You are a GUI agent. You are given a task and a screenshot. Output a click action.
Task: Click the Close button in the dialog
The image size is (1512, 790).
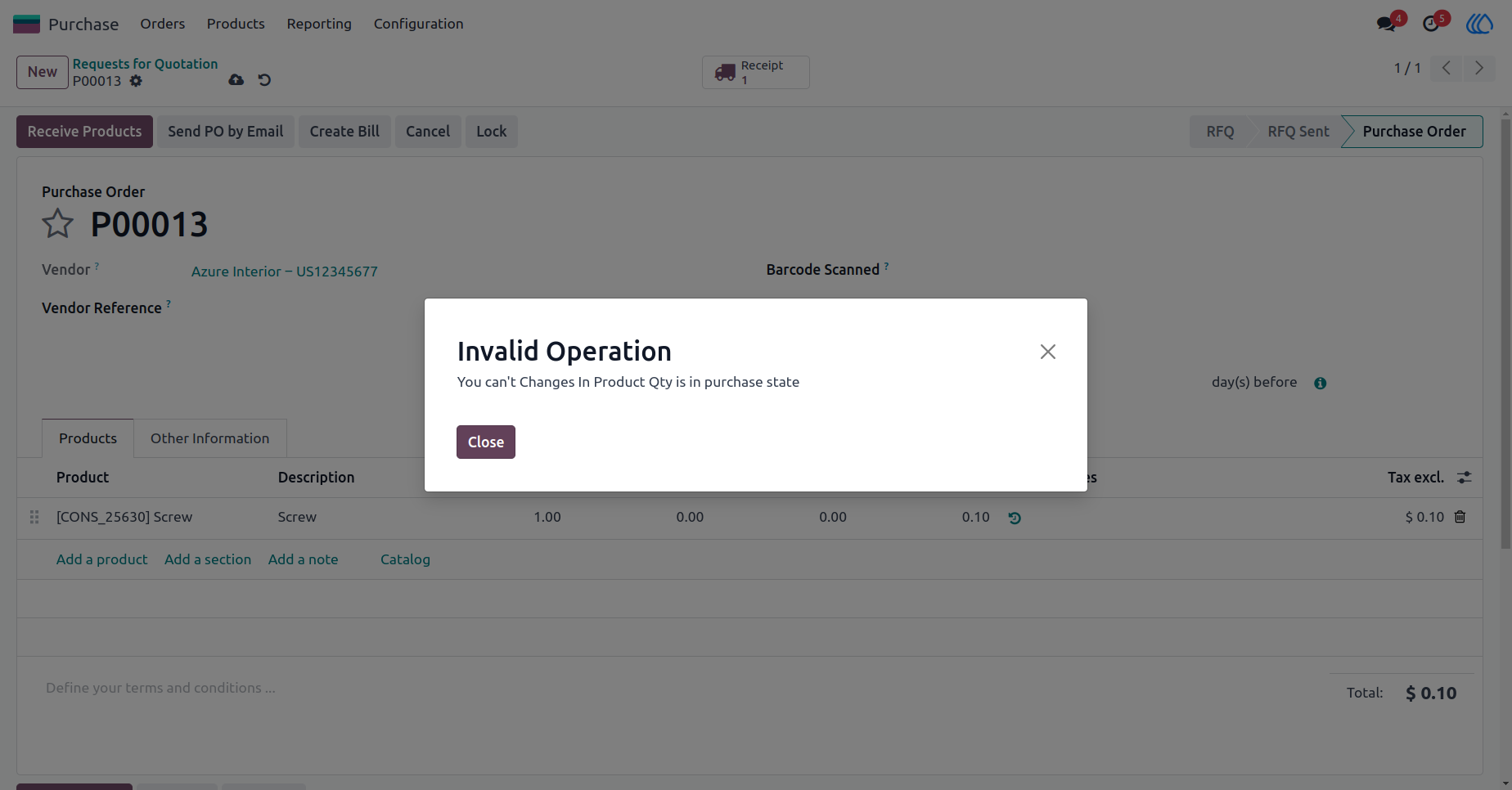coord(486,442)
